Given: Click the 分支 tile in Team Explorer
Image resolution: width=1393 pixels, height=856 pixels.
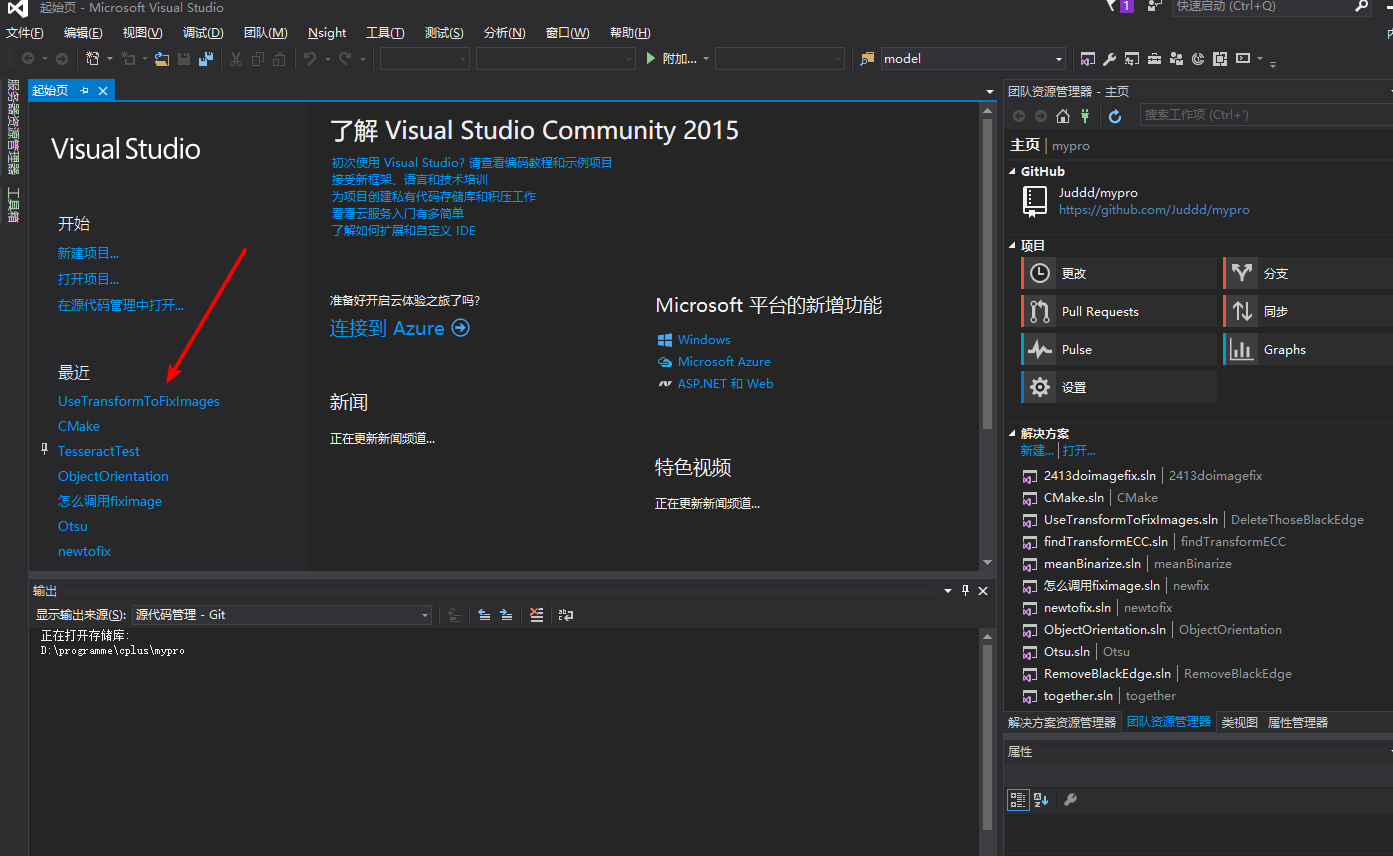Looking at the screenshot, I should point(1307,273).
